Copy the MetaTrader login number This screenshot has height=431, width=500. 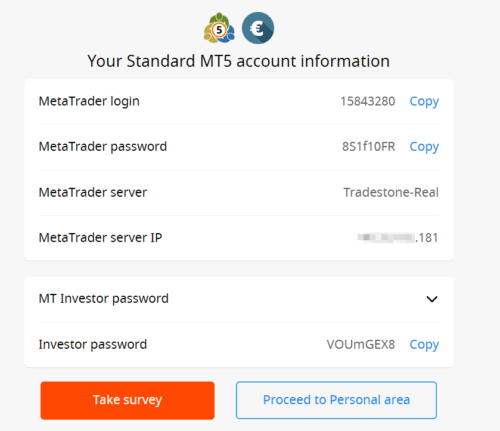[424, 101]
